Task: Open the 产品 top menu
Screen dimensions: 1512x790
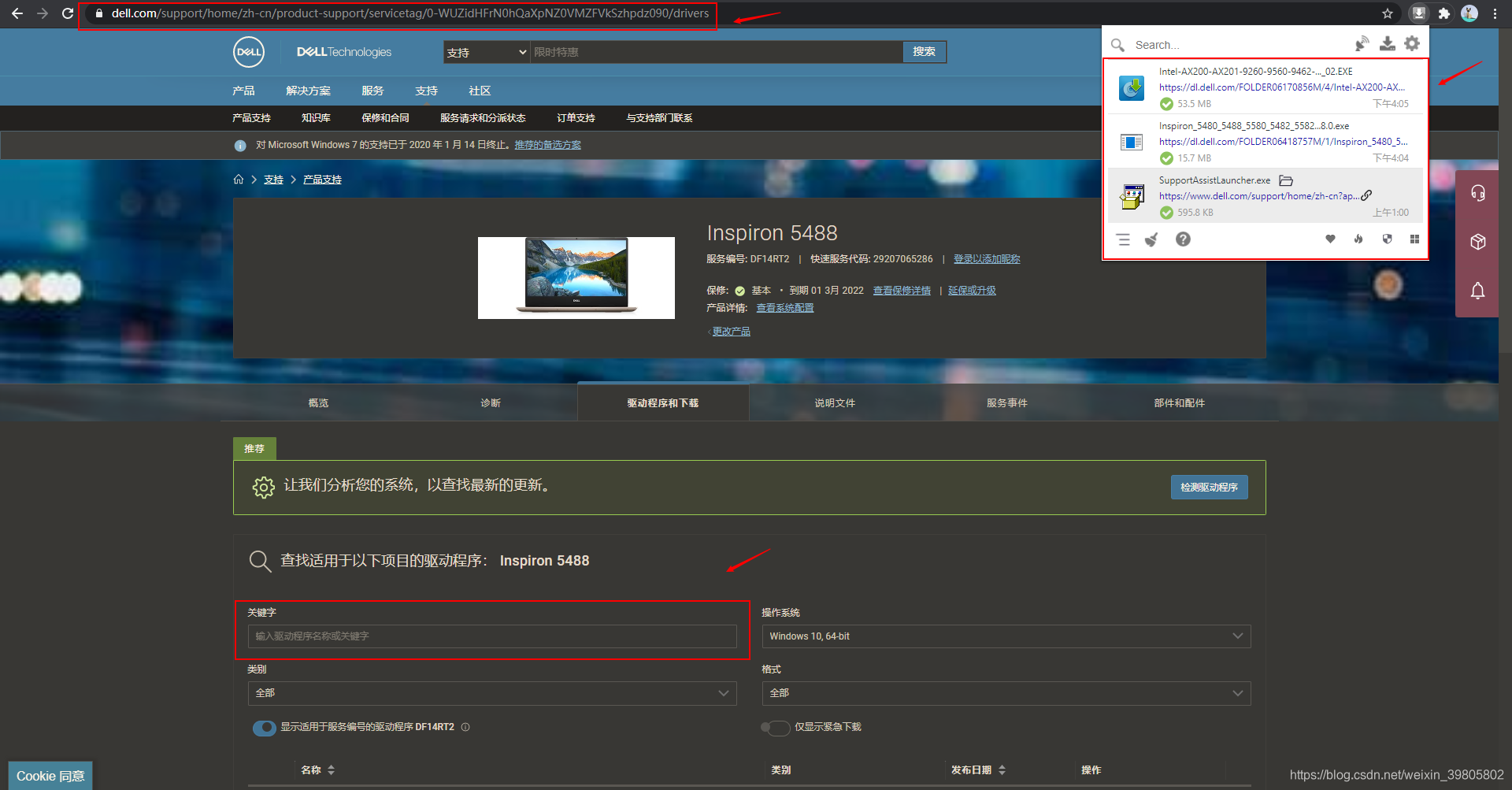Action: point(243,91)
